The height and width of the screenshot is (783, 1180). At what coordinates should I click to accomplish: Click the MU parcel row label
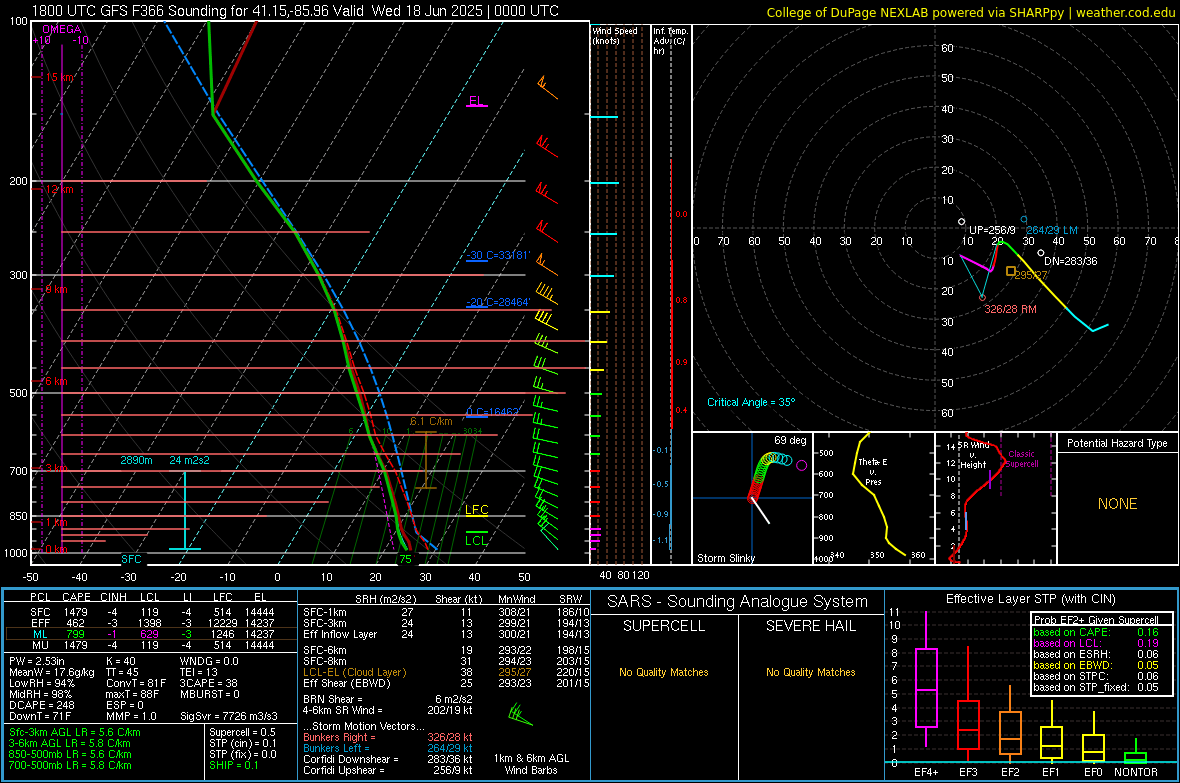(x=40, y=645)
